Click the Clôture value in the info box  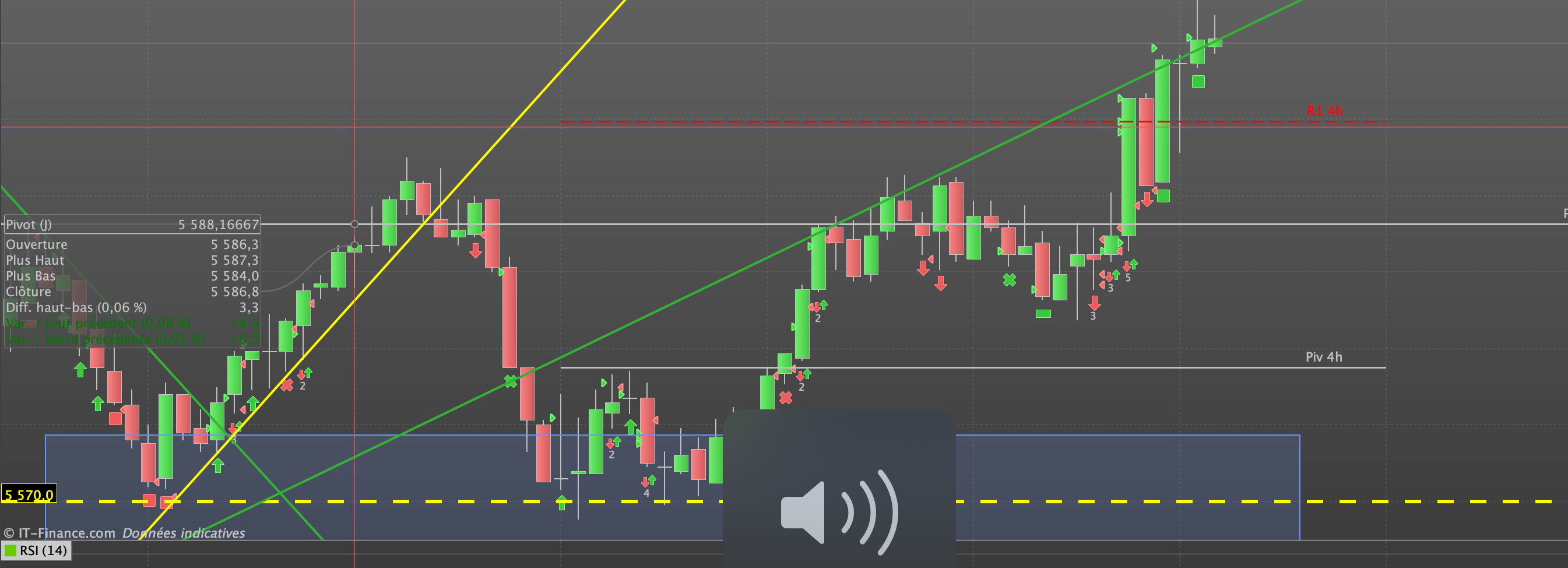coord(234,292)
